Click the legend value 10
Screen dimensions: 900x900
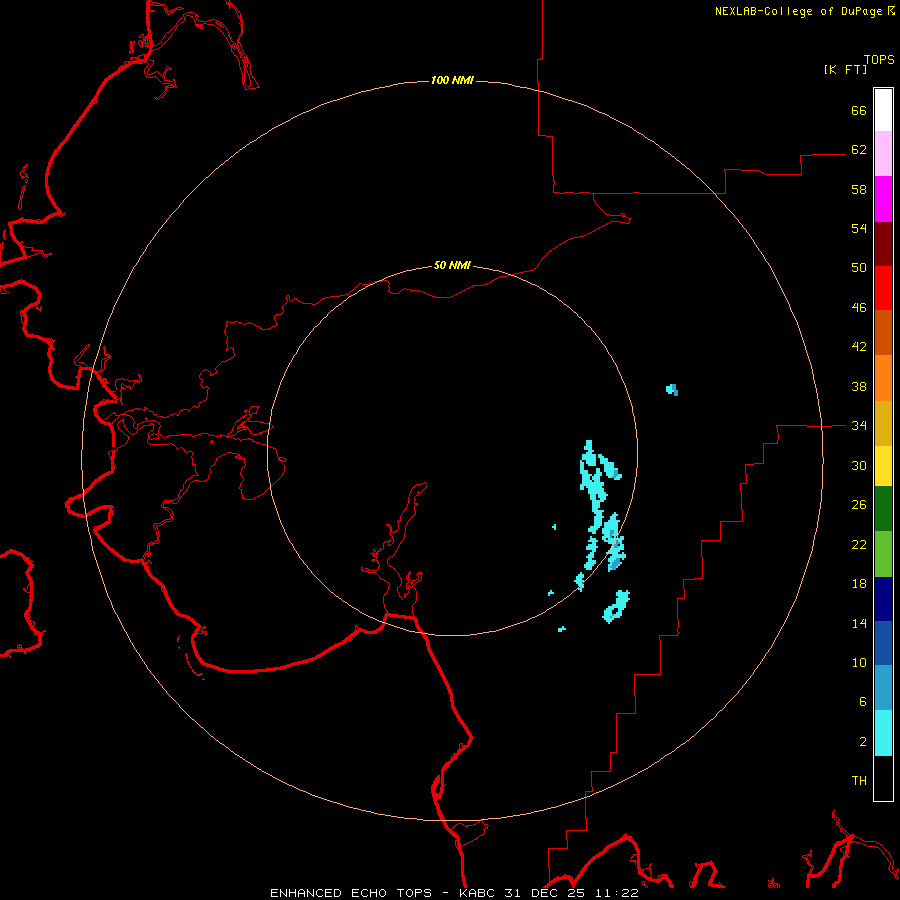coord(859,662)
